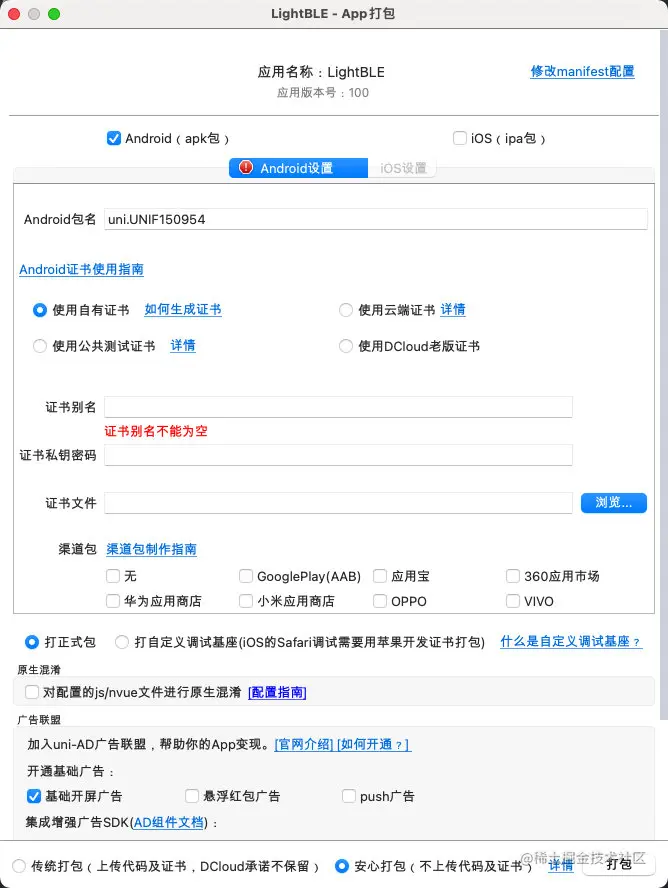
Task: Select the 使用云端证书 radio button
Action: pos(345,310)
